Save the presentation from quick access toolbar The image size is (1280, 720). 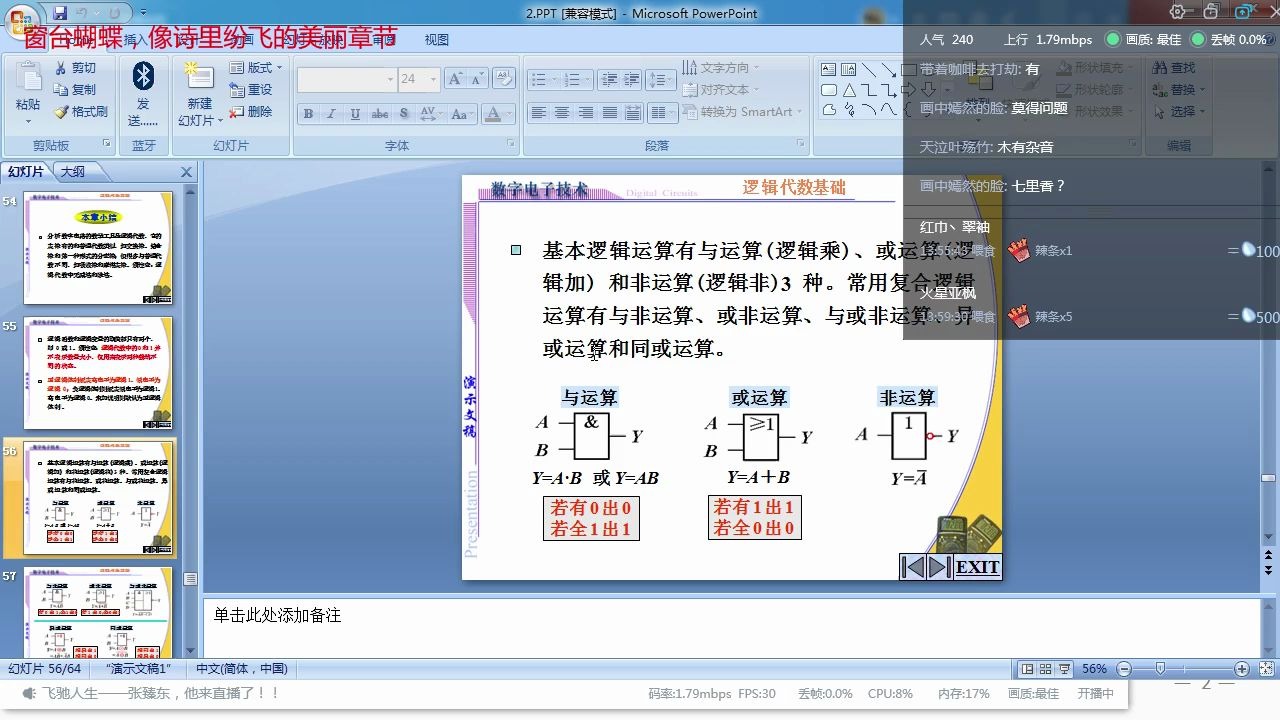(60, 13)
